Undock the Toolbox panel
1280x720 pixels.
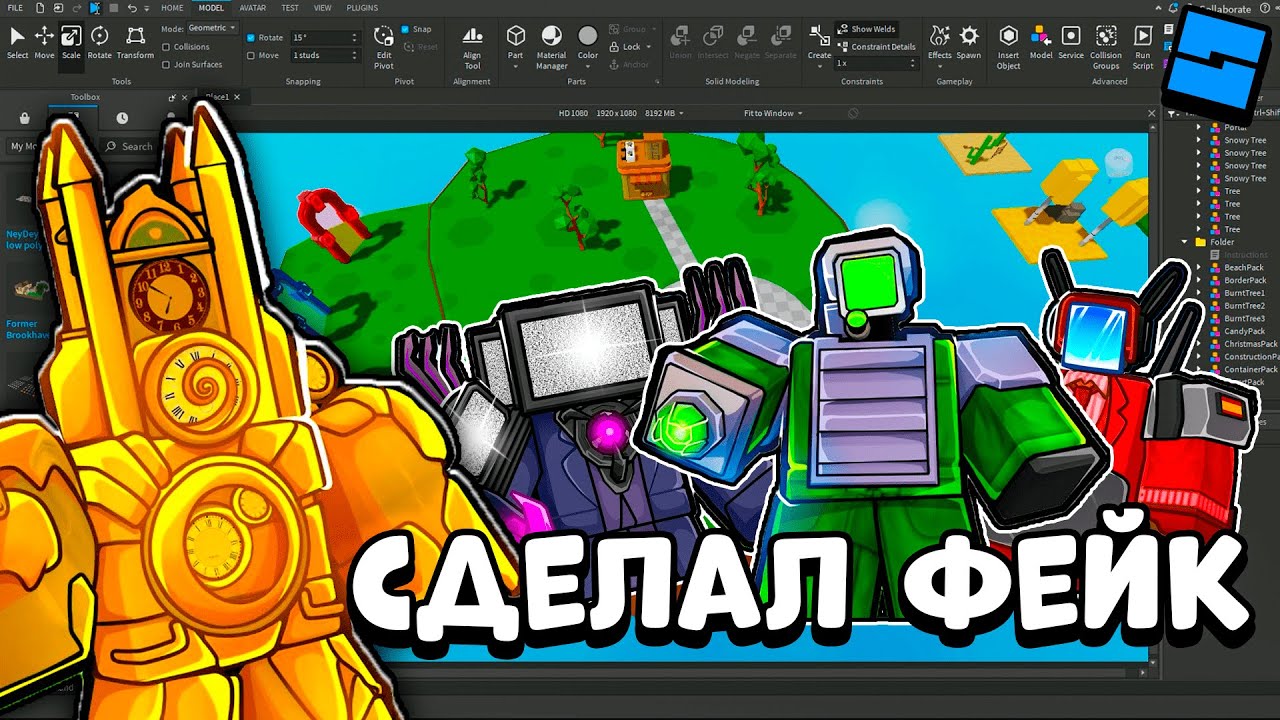(172, 97)
